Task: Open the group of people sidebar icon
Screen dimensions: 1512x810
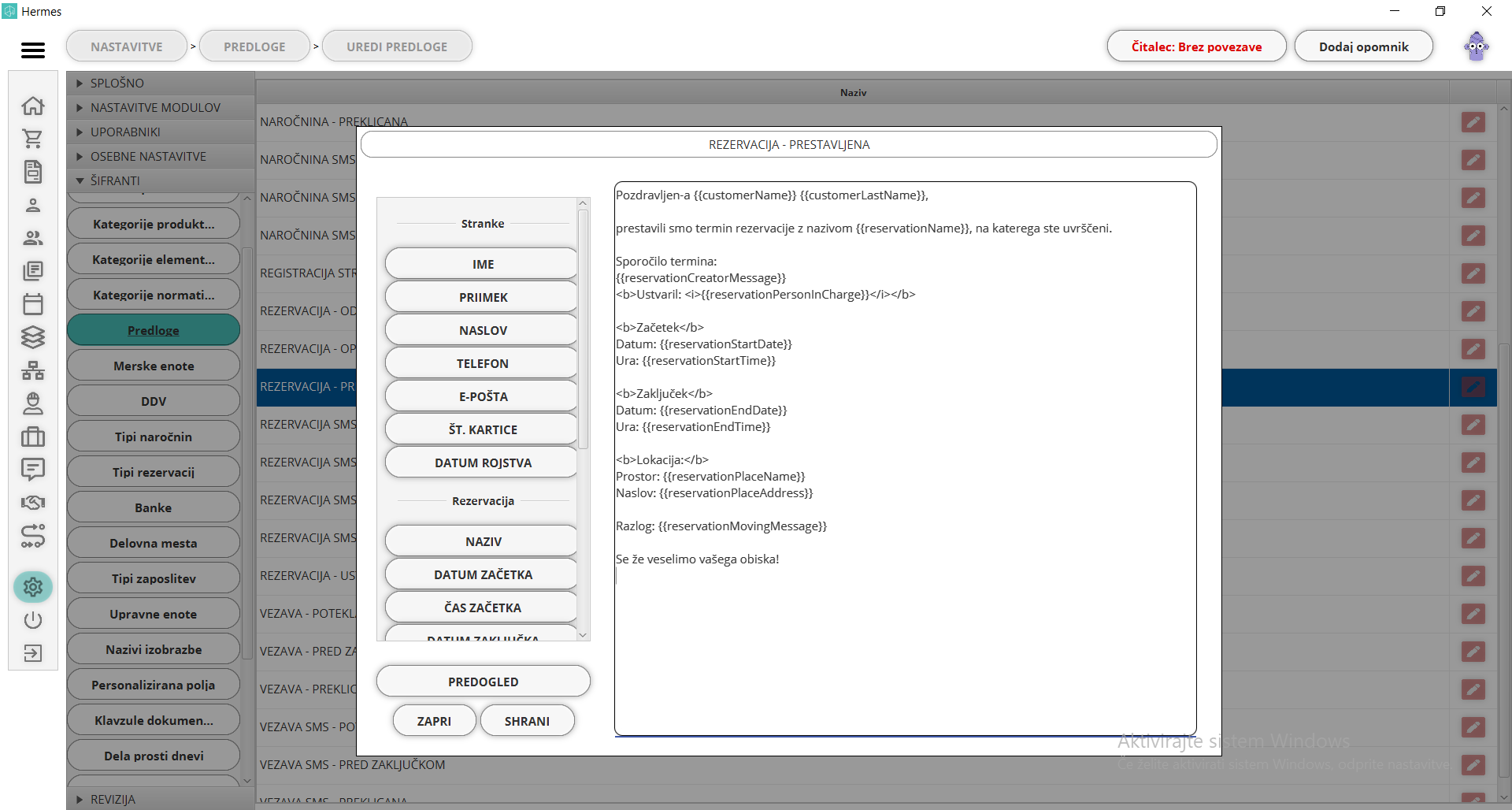Action: click(x=33, y=238)
